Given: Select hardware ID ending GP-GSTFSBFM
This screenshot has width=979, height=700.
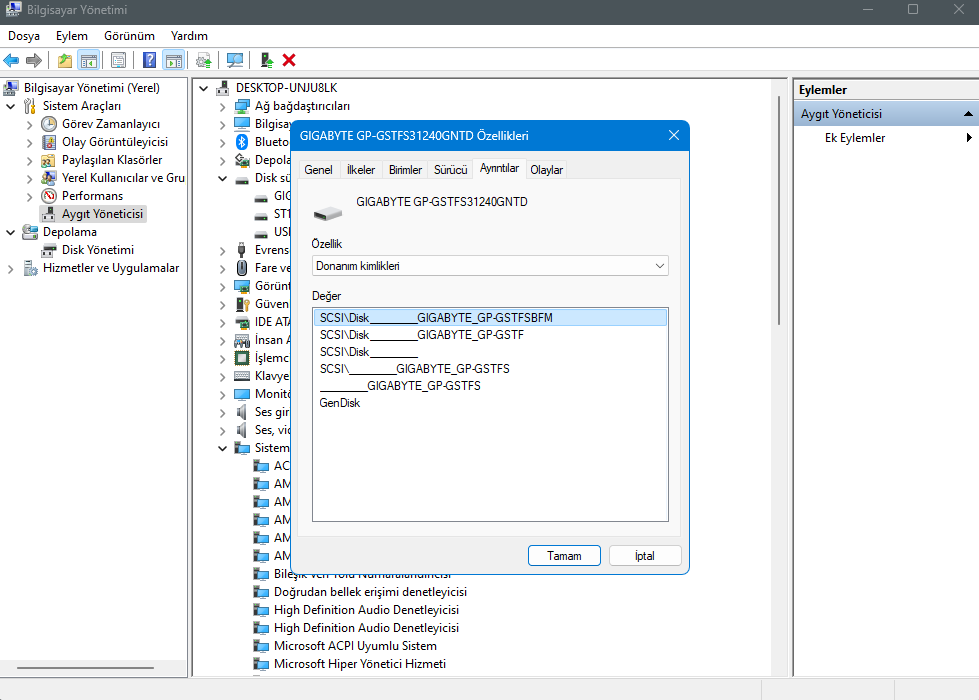Looking at the screenshot, I should (x=490, y=318).
